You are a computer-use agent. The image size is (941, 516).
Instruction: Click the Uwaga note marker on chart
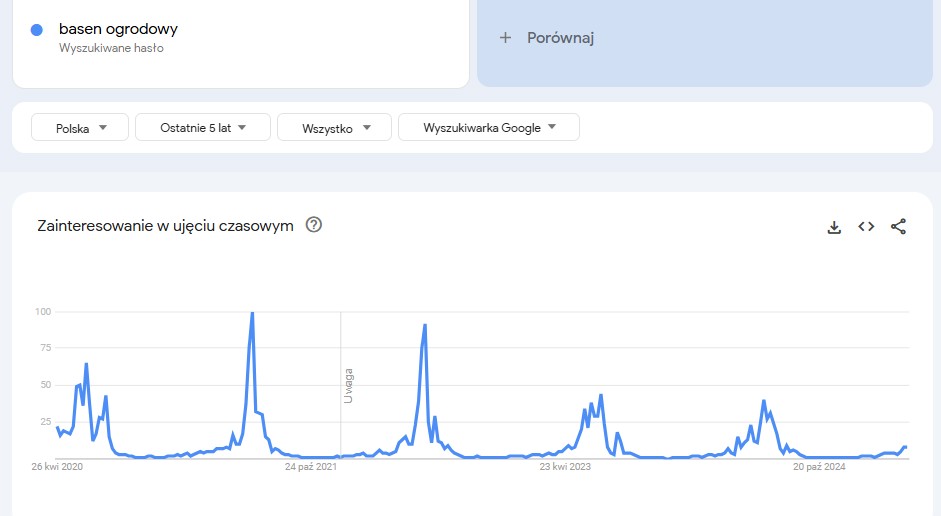(348, 386)
